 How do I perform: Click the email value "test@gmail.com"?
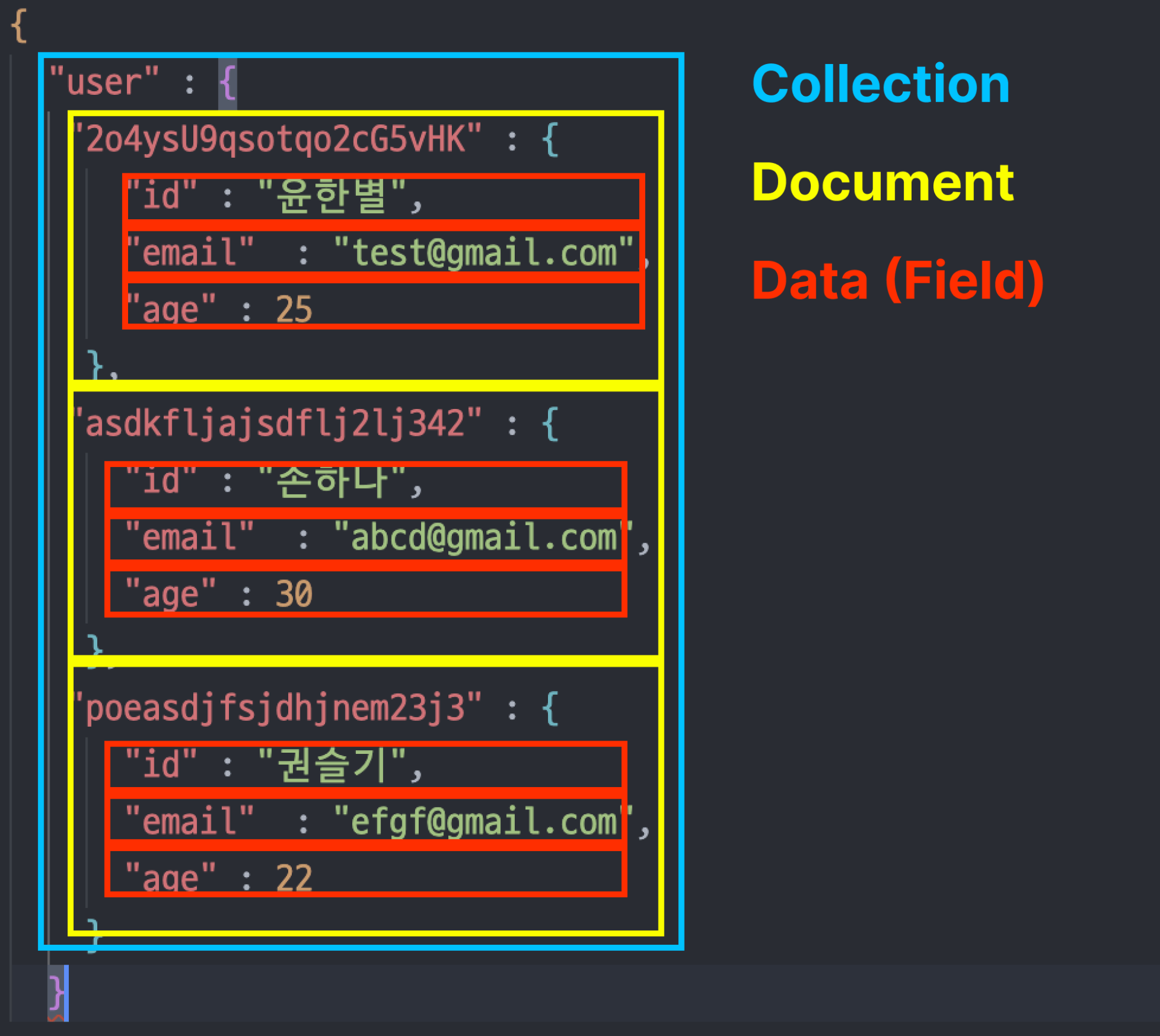coord(484,252)
